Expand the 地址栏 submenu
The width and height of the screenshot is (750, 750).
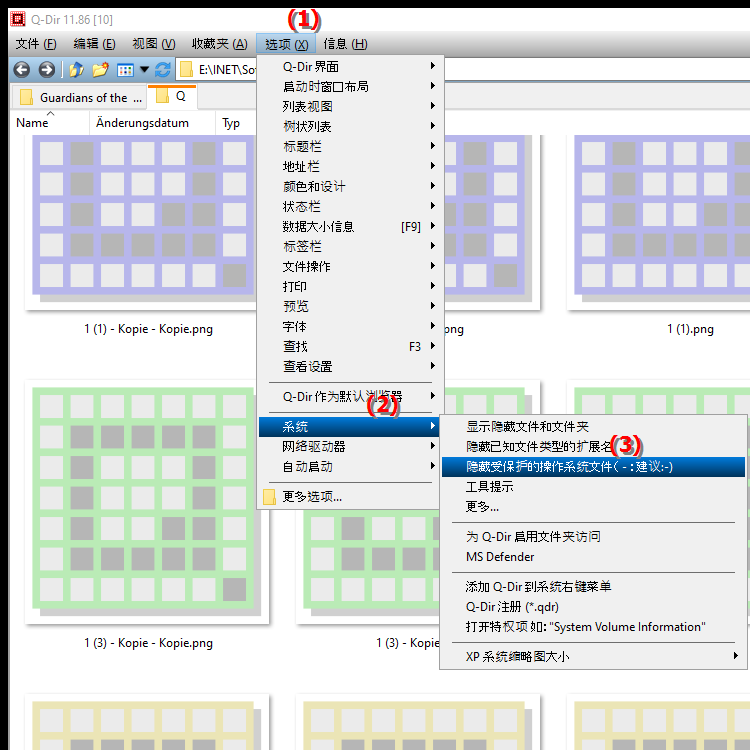(351, 166)
